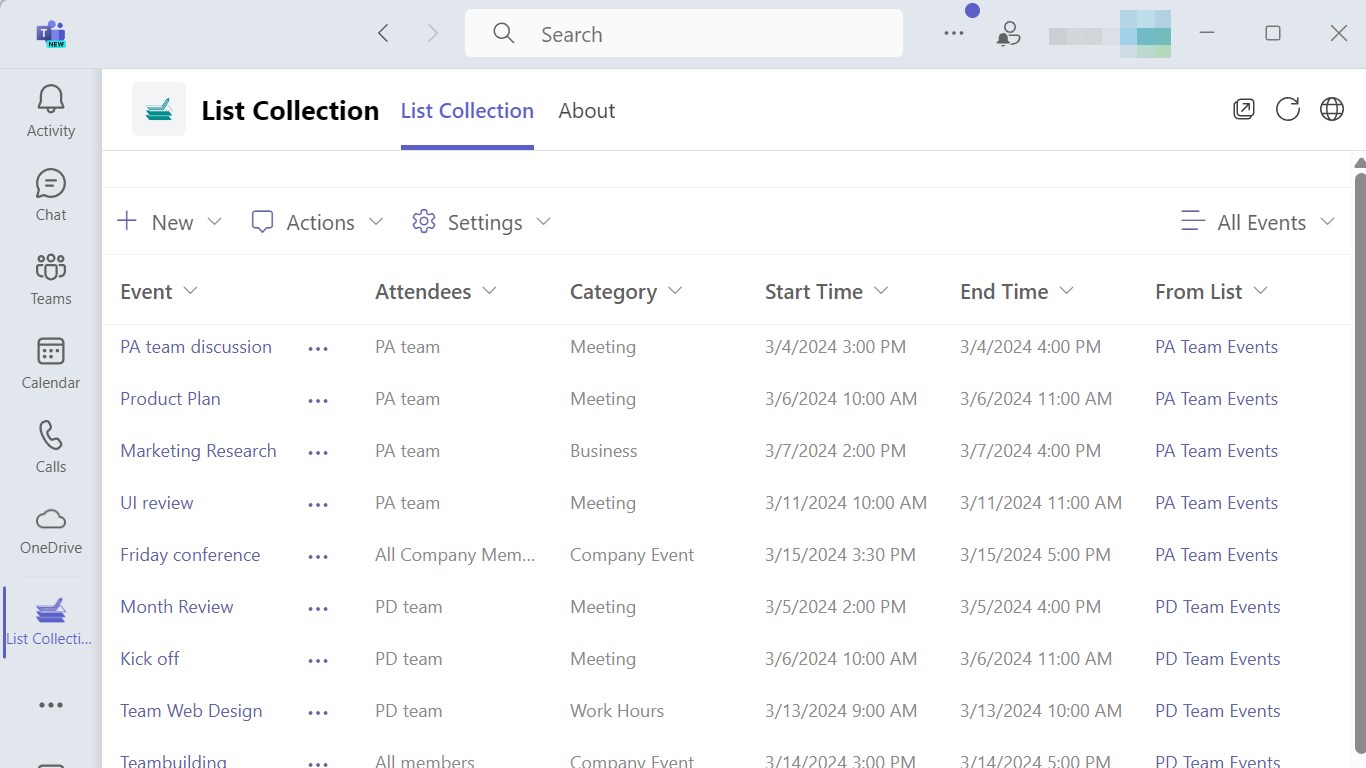Open more options for Marketing Research

[x=318, y=452]
